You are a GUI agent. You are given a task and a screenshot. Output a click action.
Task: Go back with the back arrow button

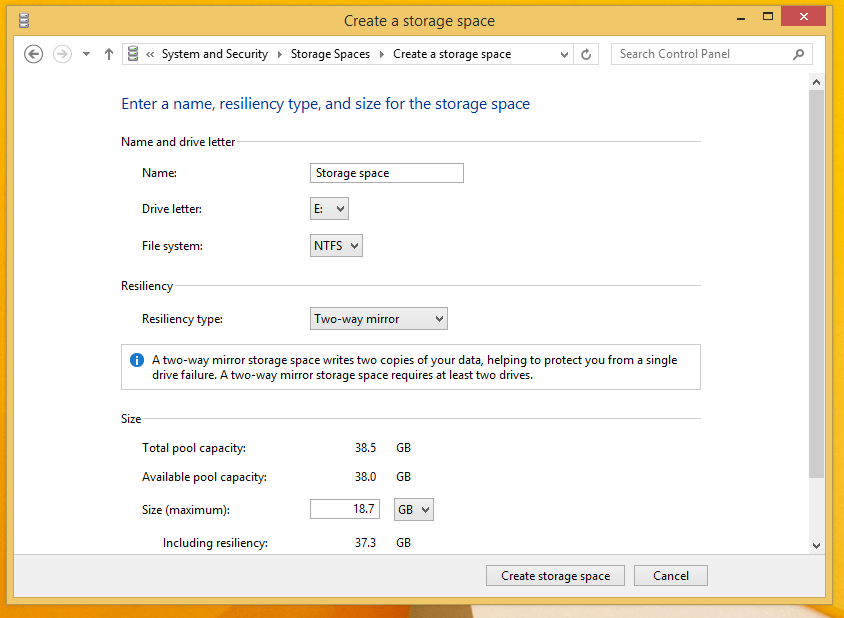pos(33,54)
